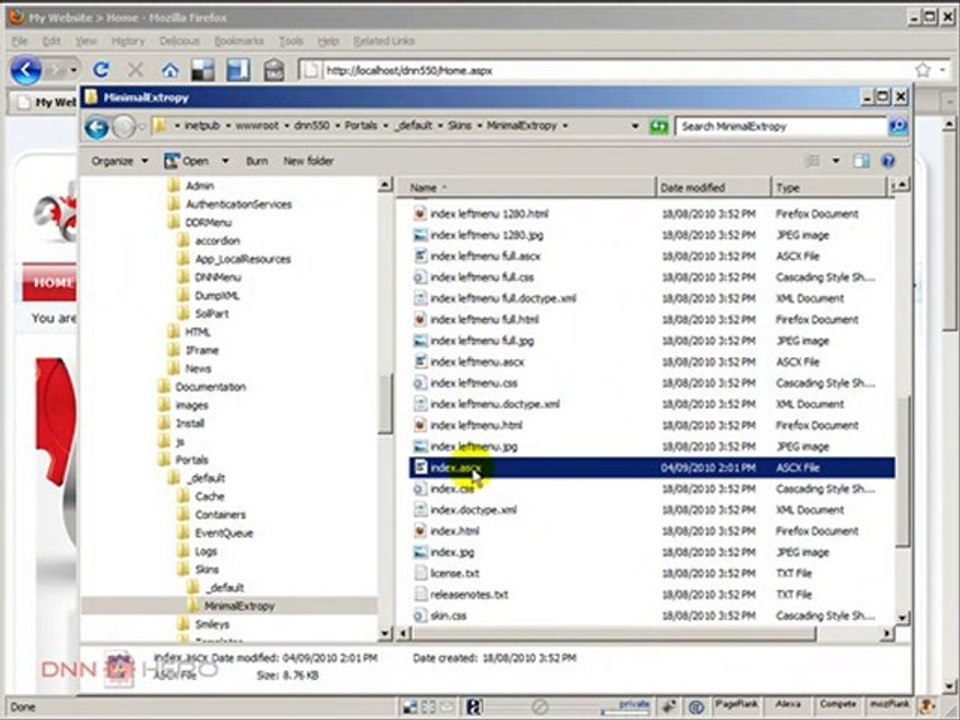960x720 pixels.
Task: Sort by Type column header
Action: pos(828,188)
